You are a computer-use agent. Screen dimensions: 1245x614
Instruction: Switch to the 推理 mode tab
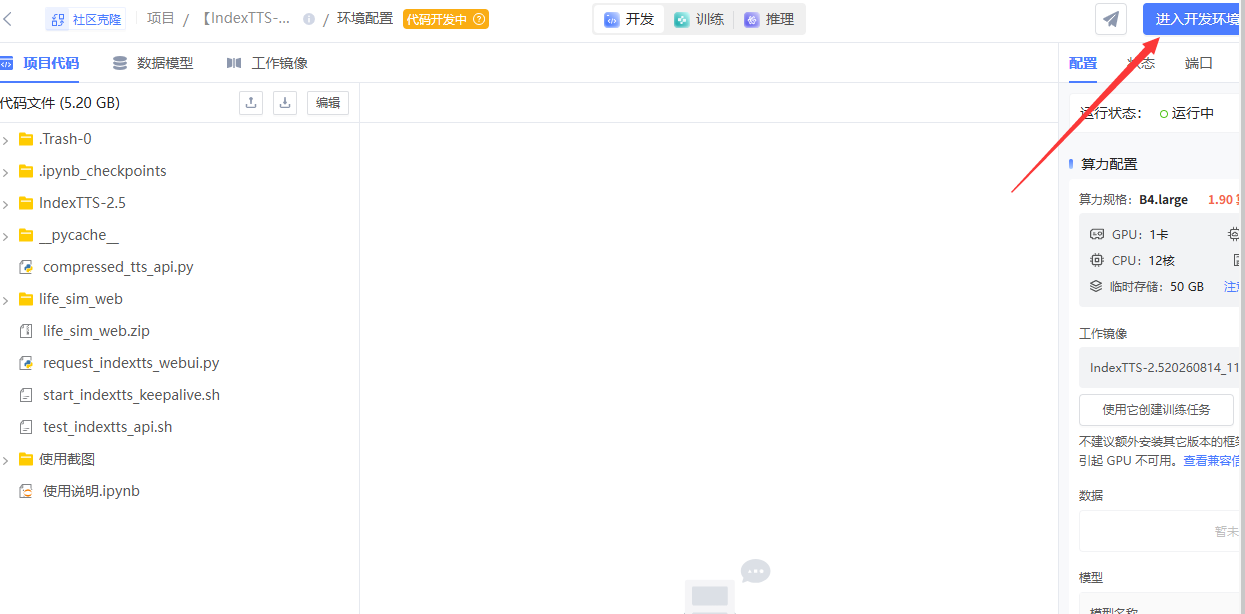click(769, 19)
